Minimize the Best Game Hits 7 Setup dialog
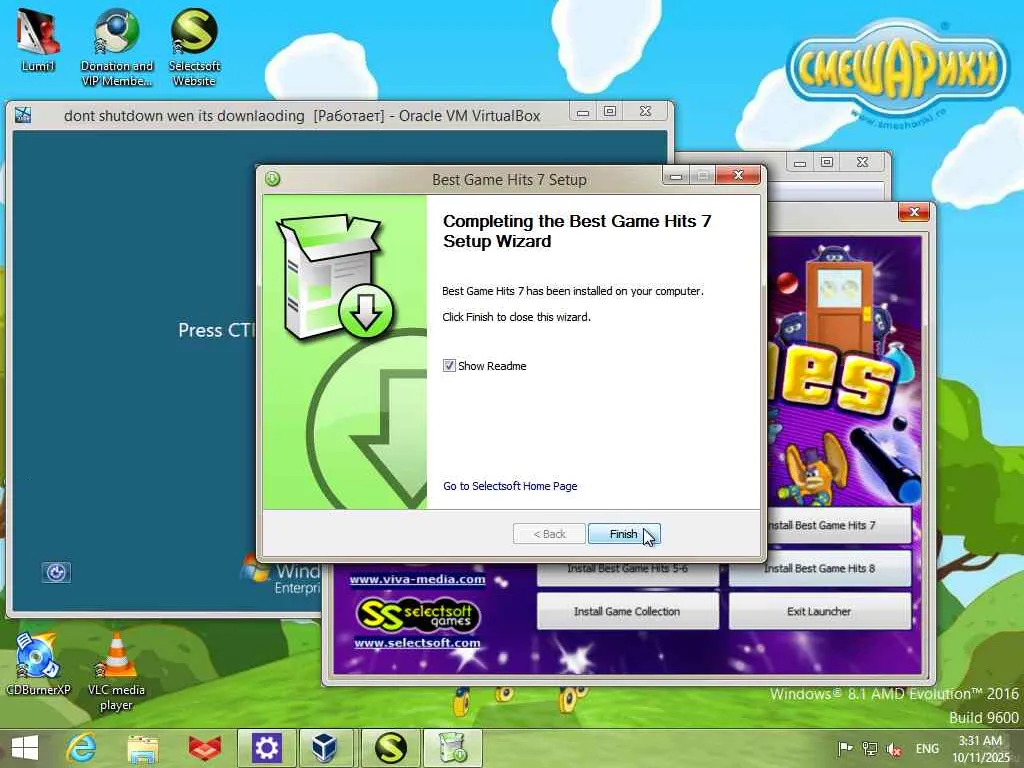Image resolution: width=1024 pixels, height=768 pixels. tap(677, 176)
